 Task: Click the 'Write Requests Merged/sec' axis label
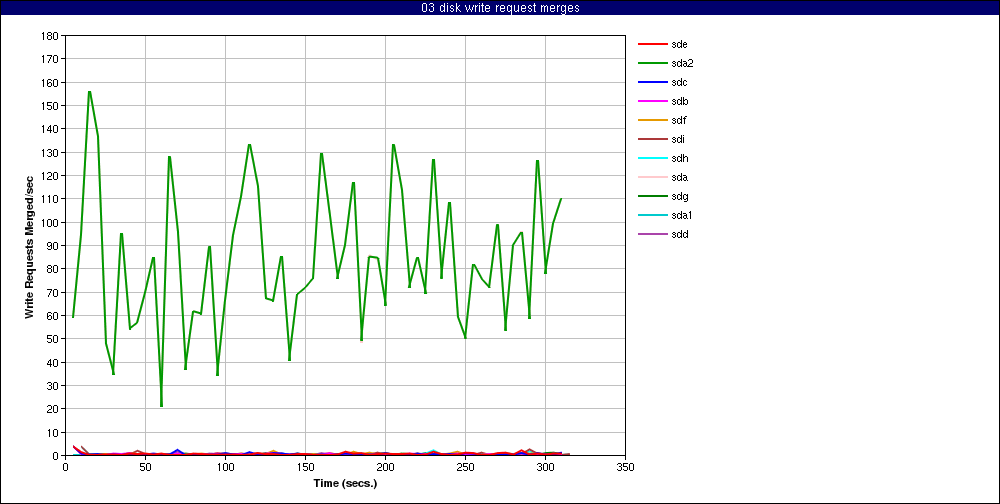point(29,246)
